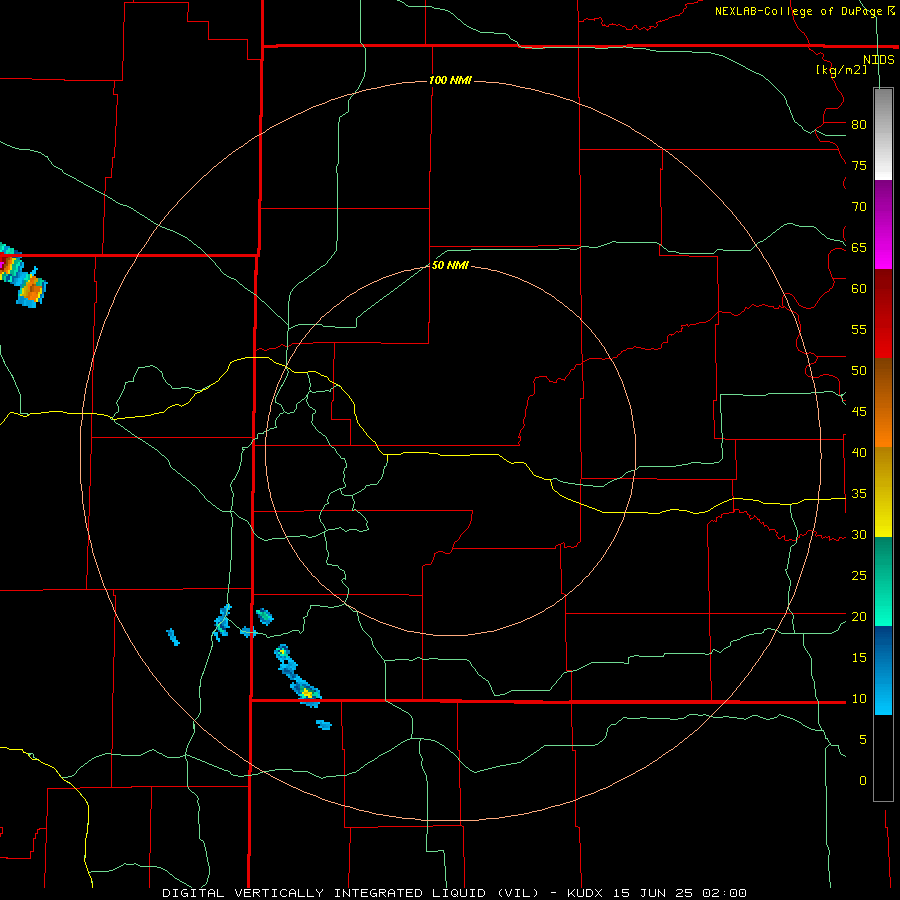Click the 80 value on the color scale
Image resolution: width=900 pixels, height=900 pixels.
pos(859,125)
